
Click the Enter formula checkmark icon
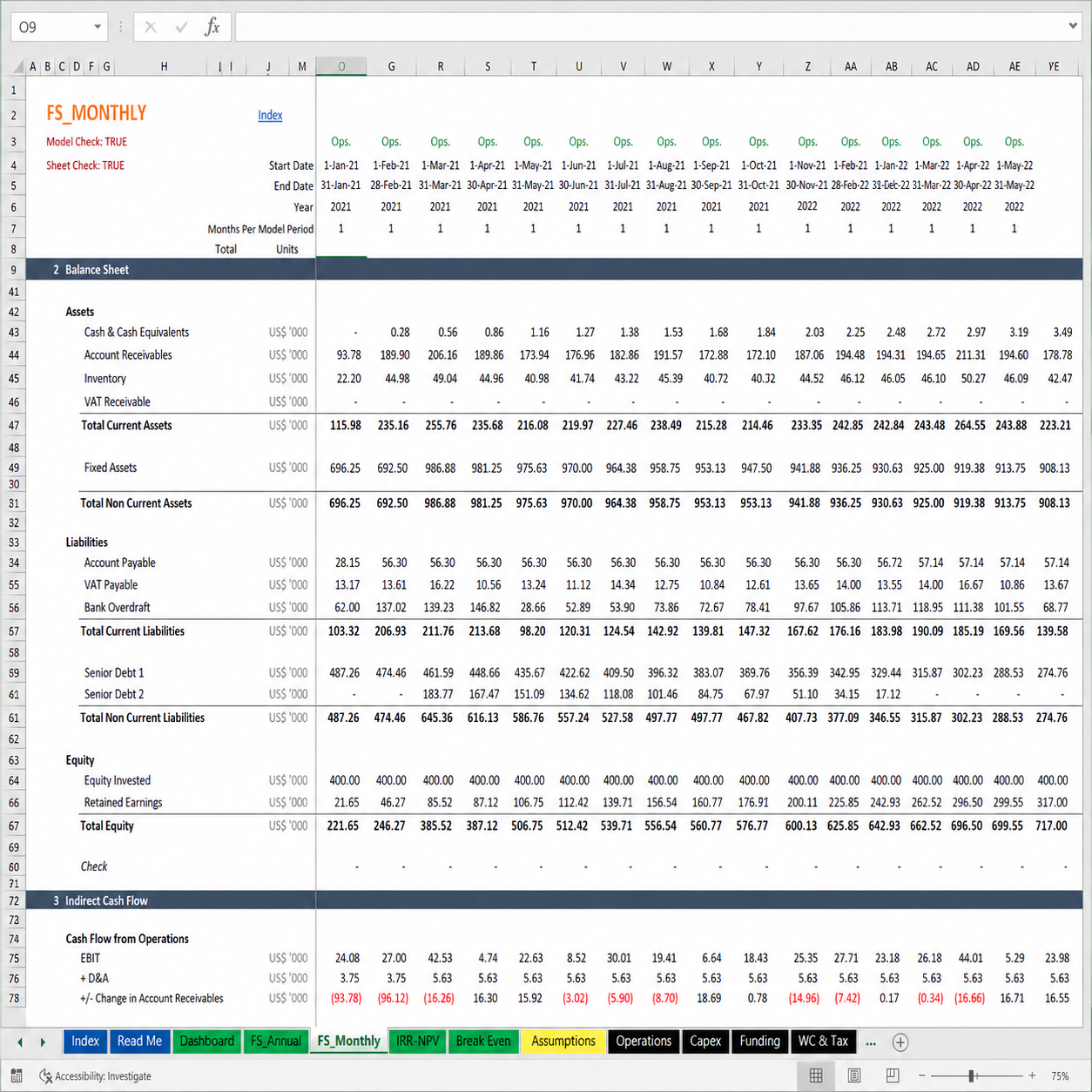point(181,27)
